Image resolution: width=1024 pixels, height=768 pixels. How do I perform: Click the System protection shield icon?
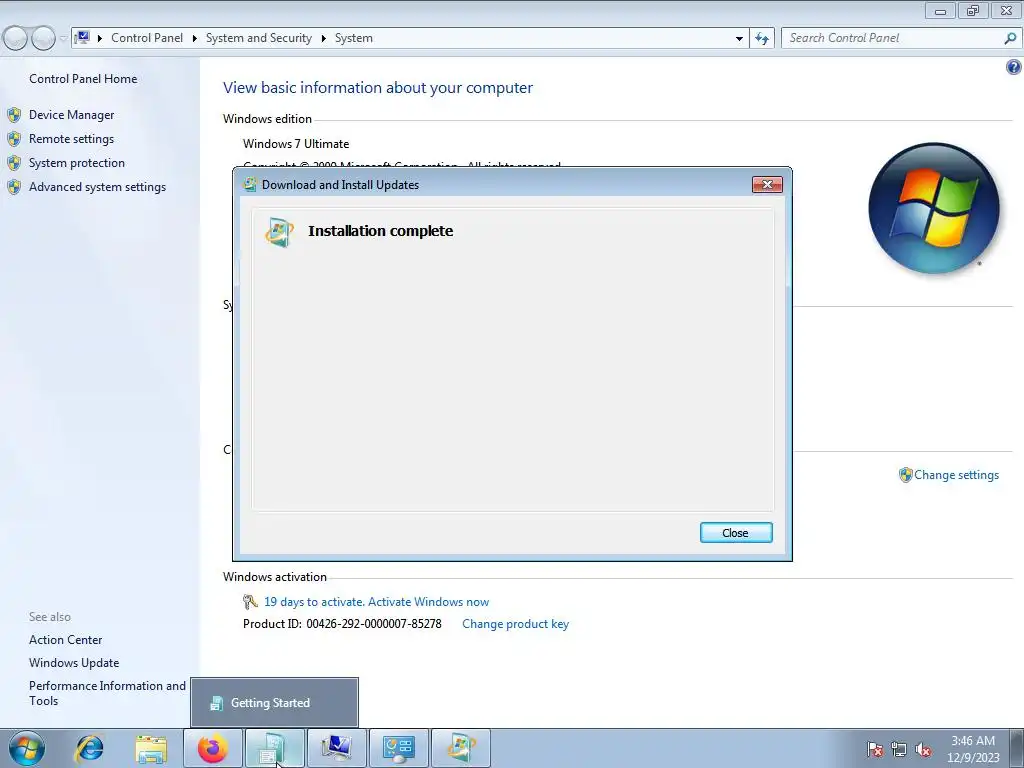(14, 163)
